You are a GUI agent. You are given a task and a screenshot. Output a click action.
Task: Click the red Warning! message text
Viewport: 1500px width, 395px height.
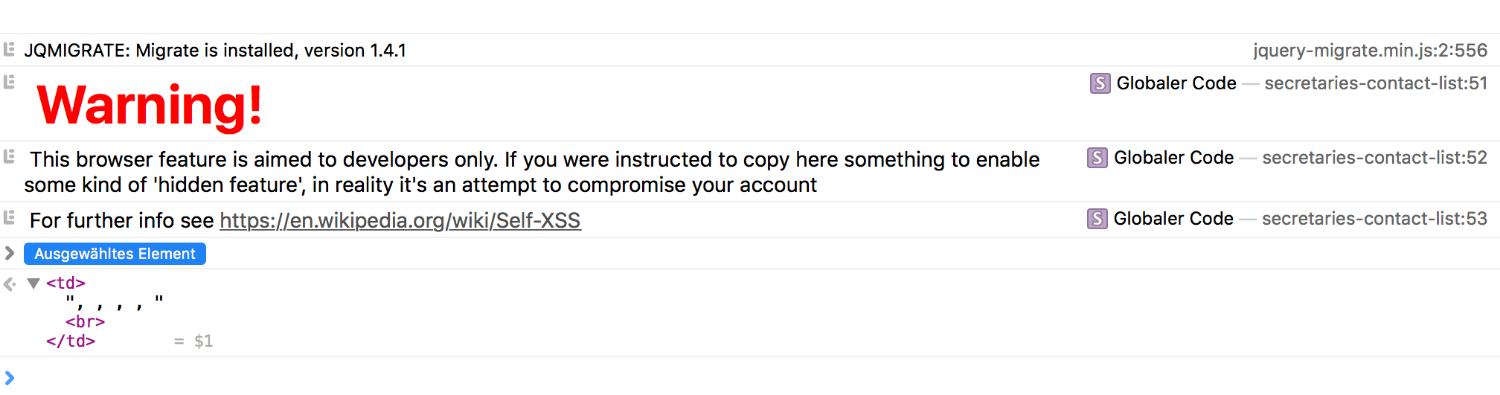coord(150,104)
